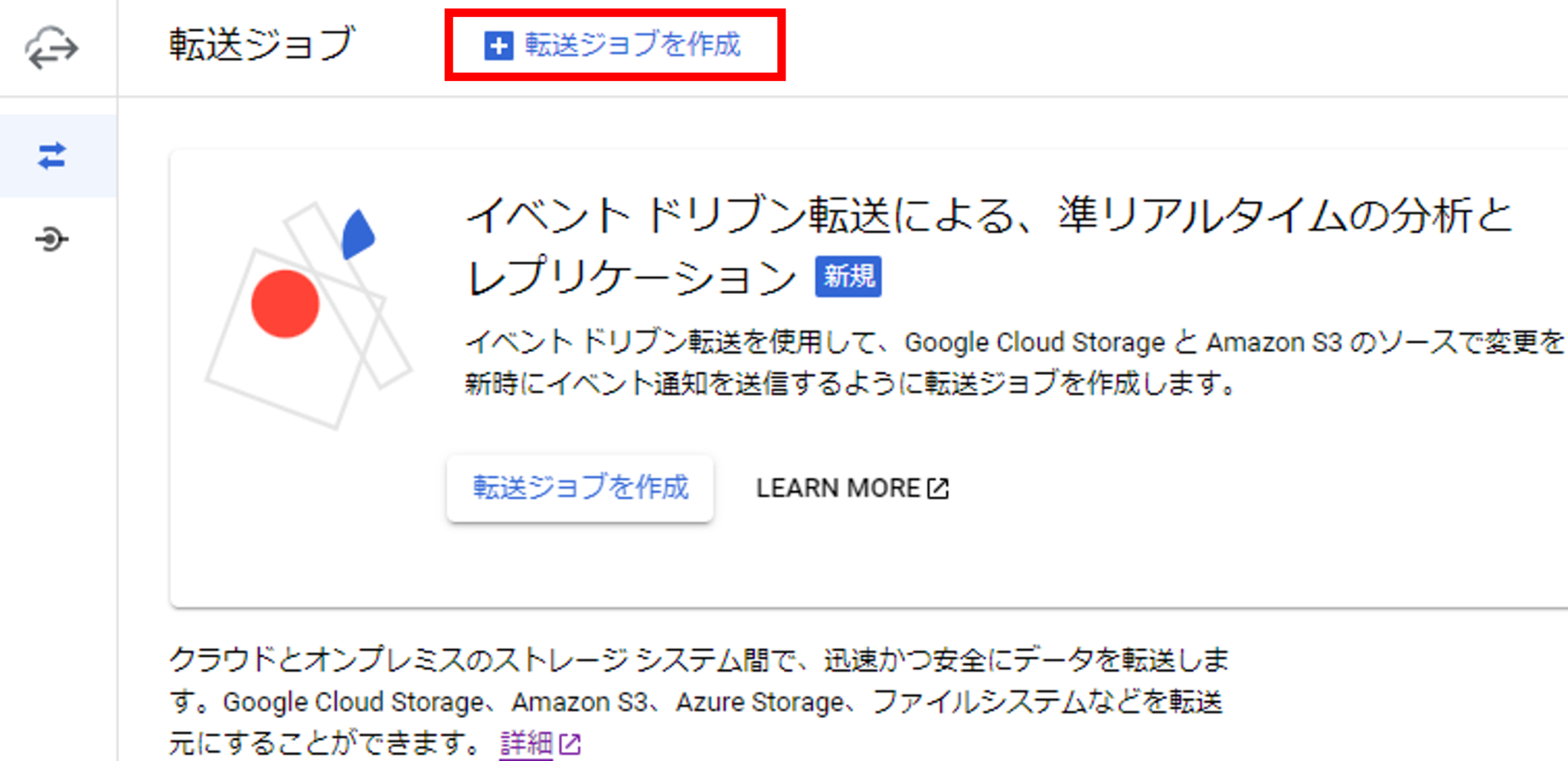
Task: Open the 詳細 link at the bottom
Action: pyautogui.click(x=525, y=741)
